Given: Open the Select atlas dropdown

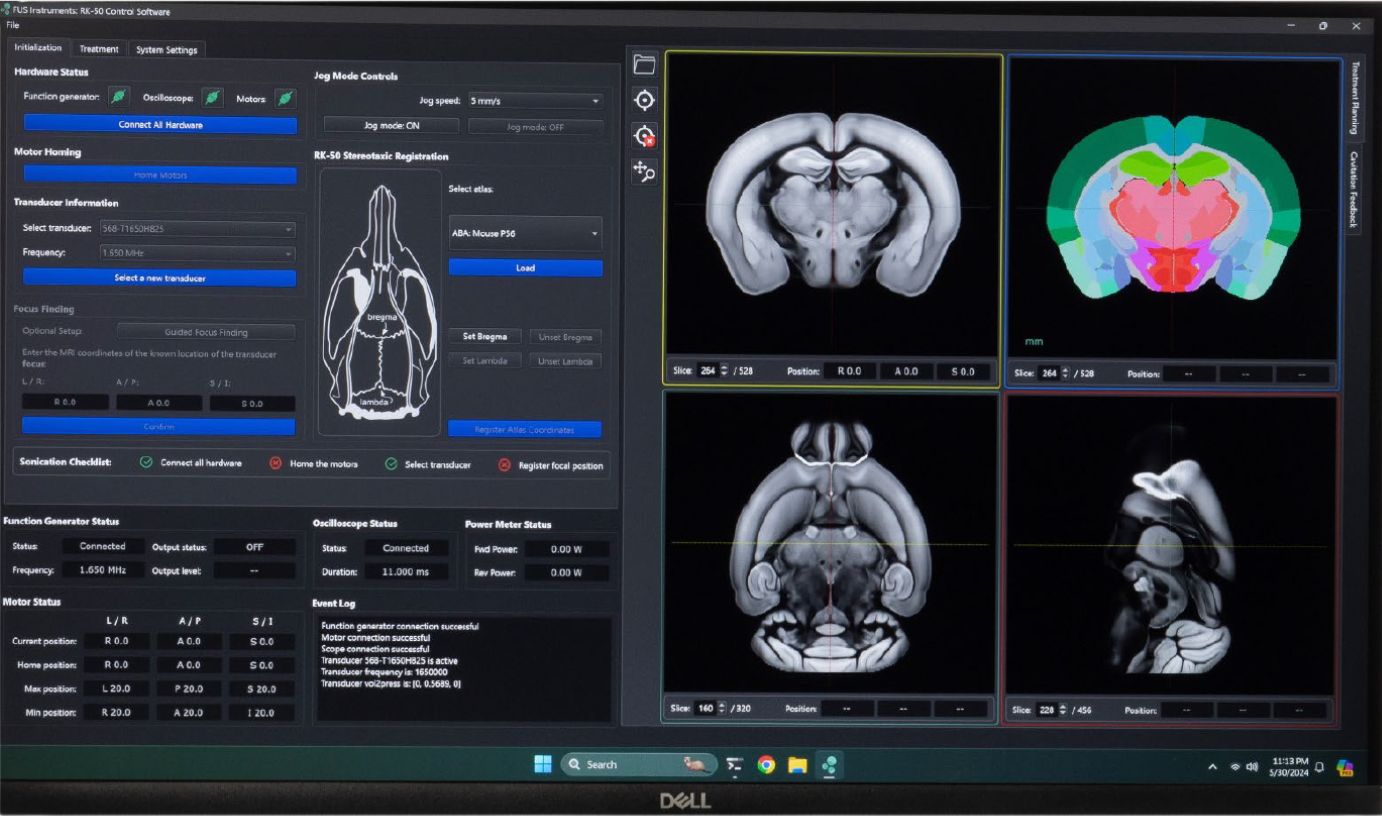Looking at the screenshot, I should (x=525, y=234).
